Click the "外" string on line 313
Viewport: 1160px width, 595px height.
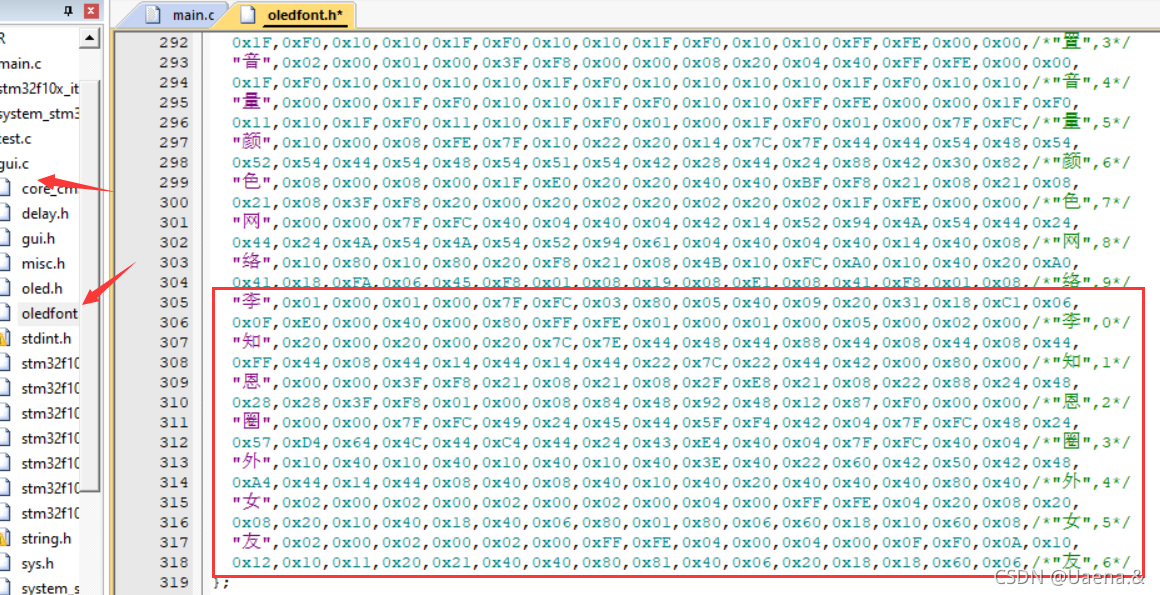pos(253,462)
